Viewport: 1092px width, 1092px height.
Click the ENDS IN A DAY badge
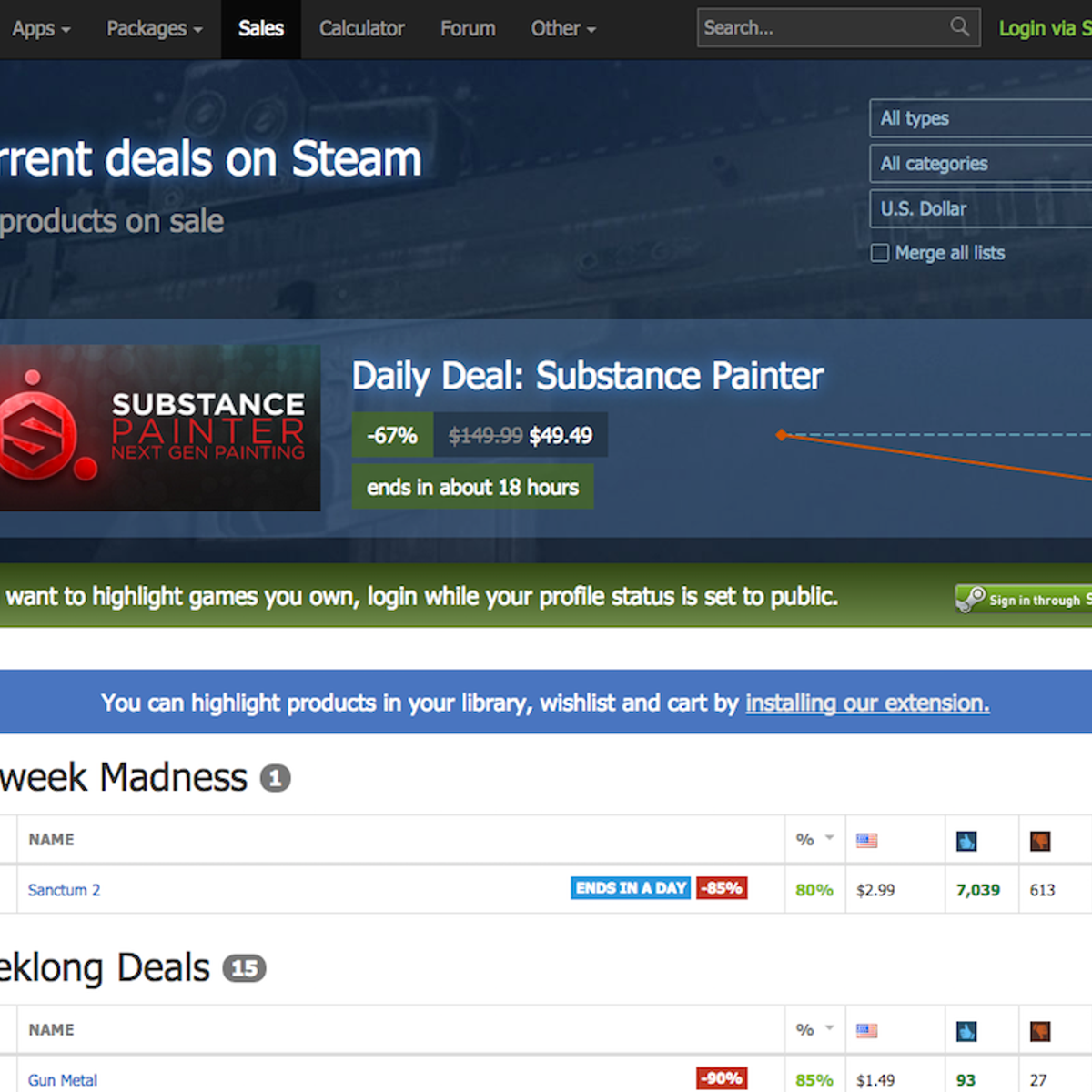(632, 888)
